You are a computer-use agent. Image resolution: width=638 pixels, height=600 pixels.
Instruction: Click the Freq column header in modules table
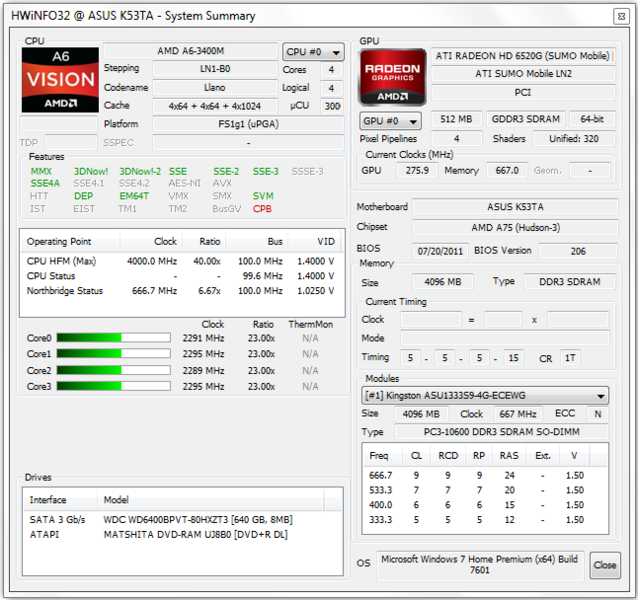[382, 455]
